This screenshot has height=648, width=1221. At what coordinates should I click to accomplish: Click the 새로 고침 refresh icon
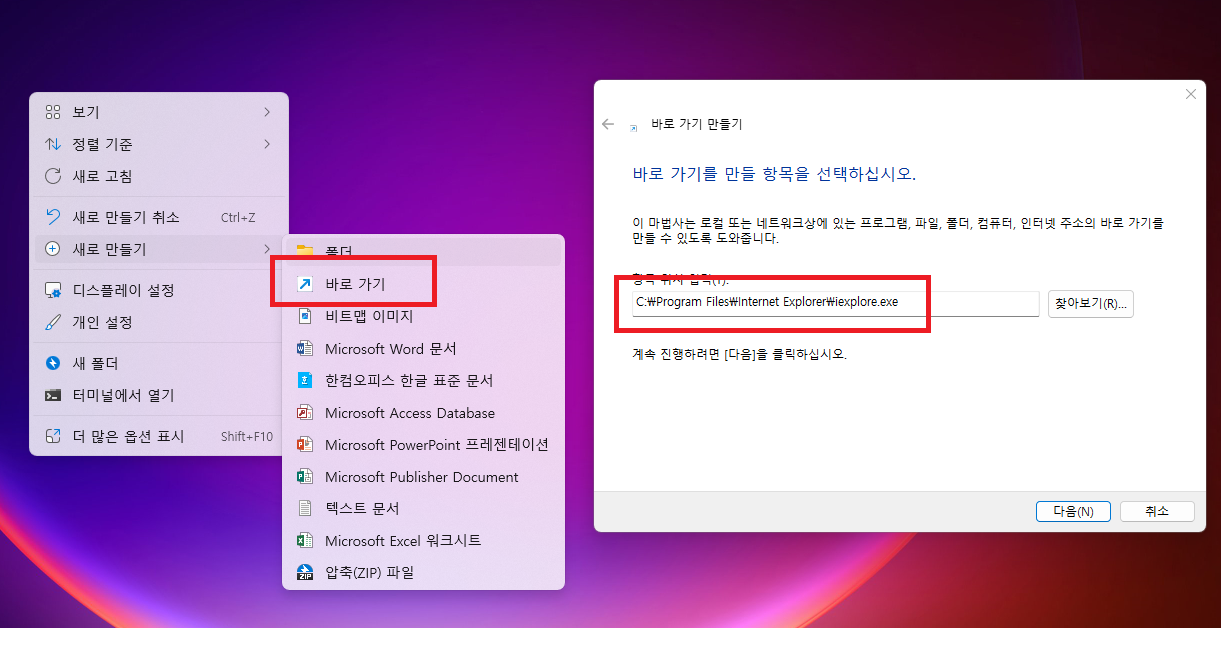tap(53, 176)
